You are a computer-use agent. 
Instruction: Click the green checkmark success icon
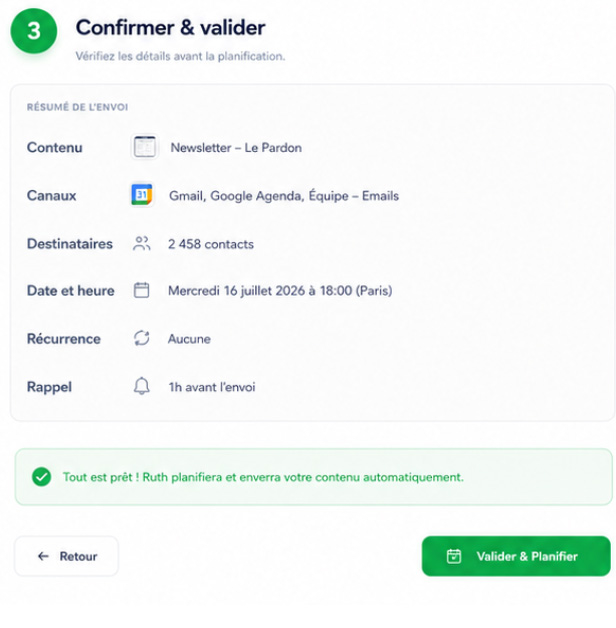(41, 477)
